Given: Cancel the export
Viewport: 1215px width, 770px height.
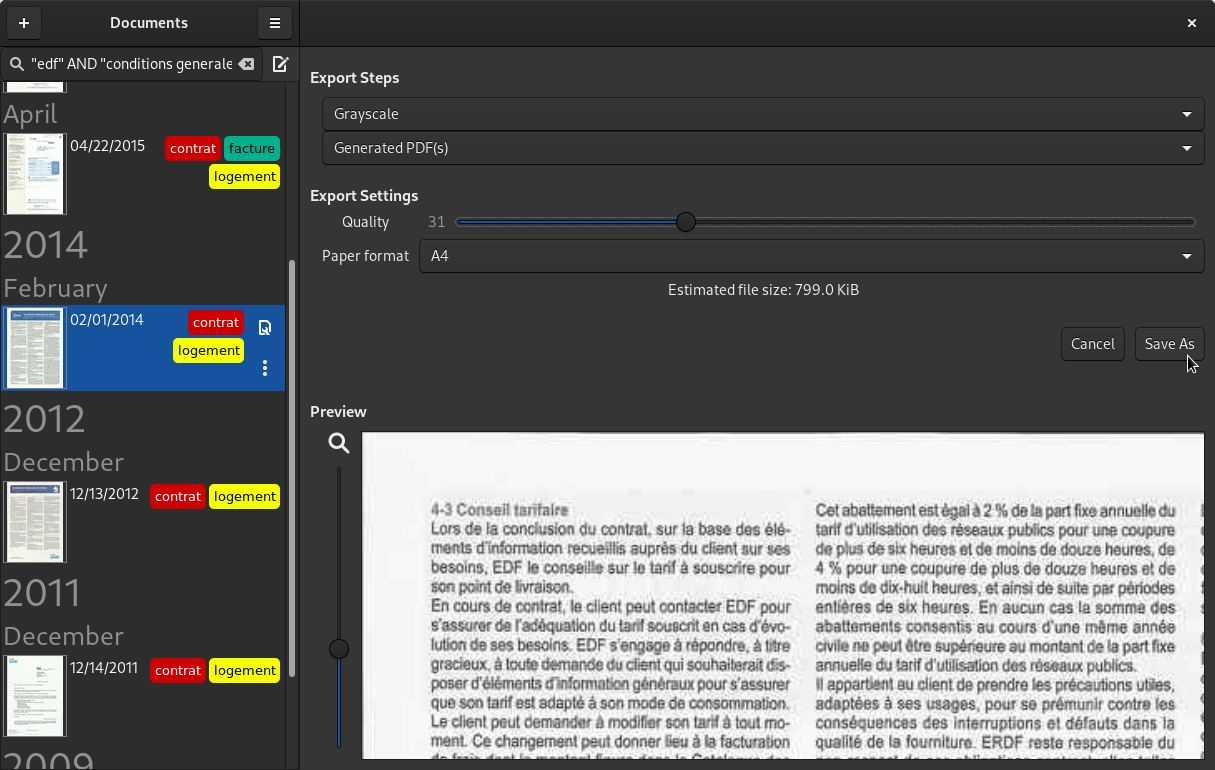Looking at the screenshot, I should point(1092,344).
